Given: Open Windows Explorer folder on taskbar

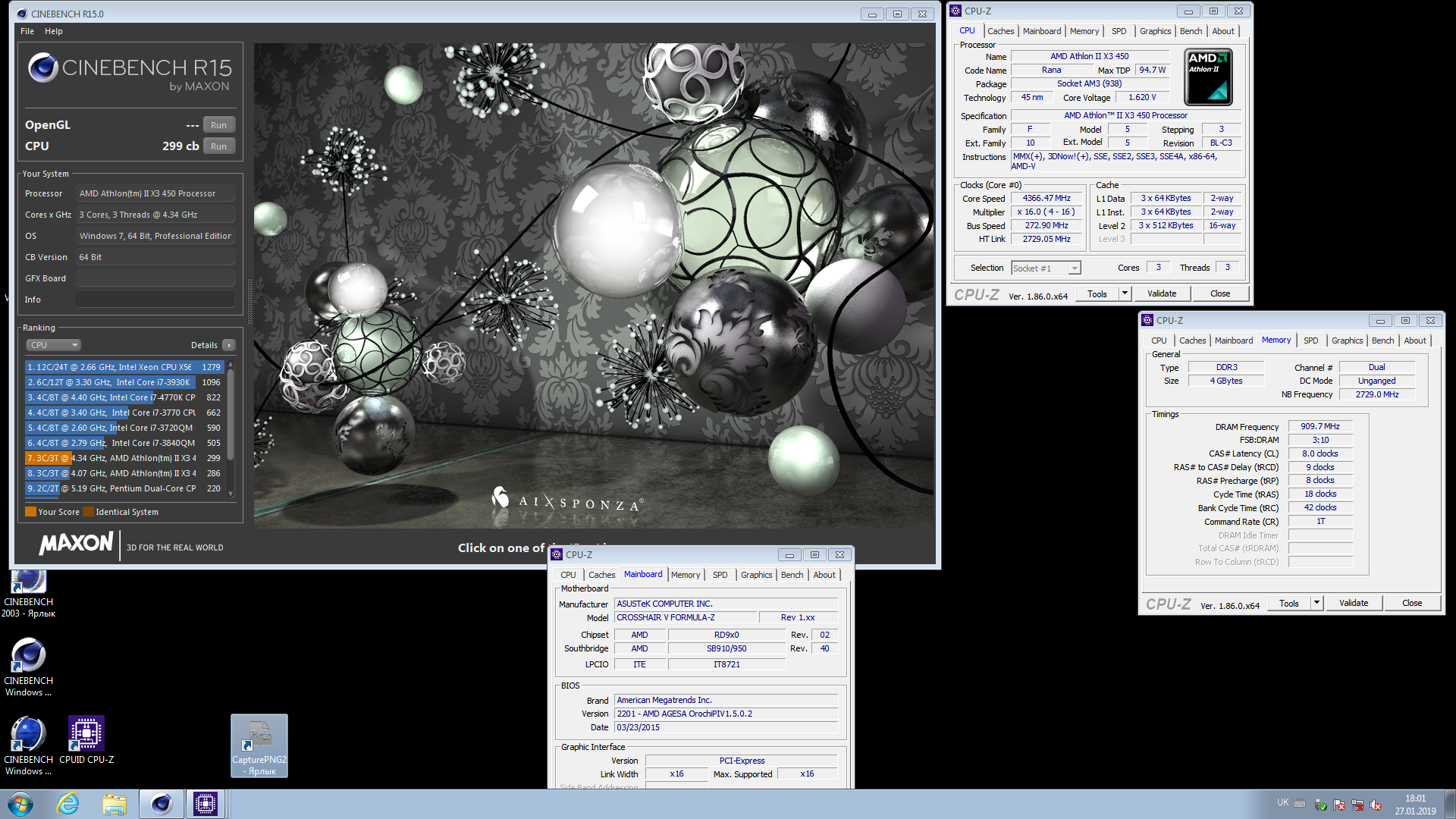Looking at the screenshot, I should click(115, 804).
